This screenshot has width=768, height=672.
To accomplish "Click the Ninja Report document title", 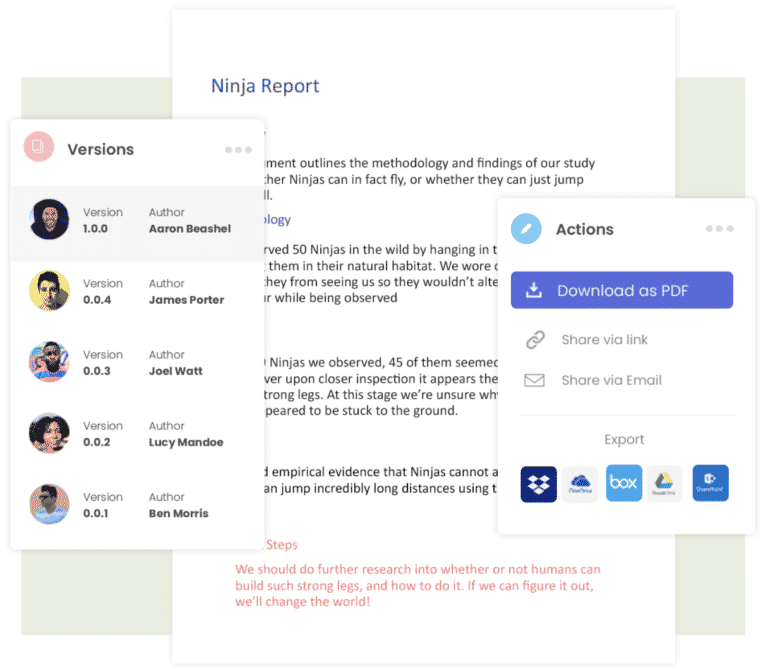I will tap(265, 86).
